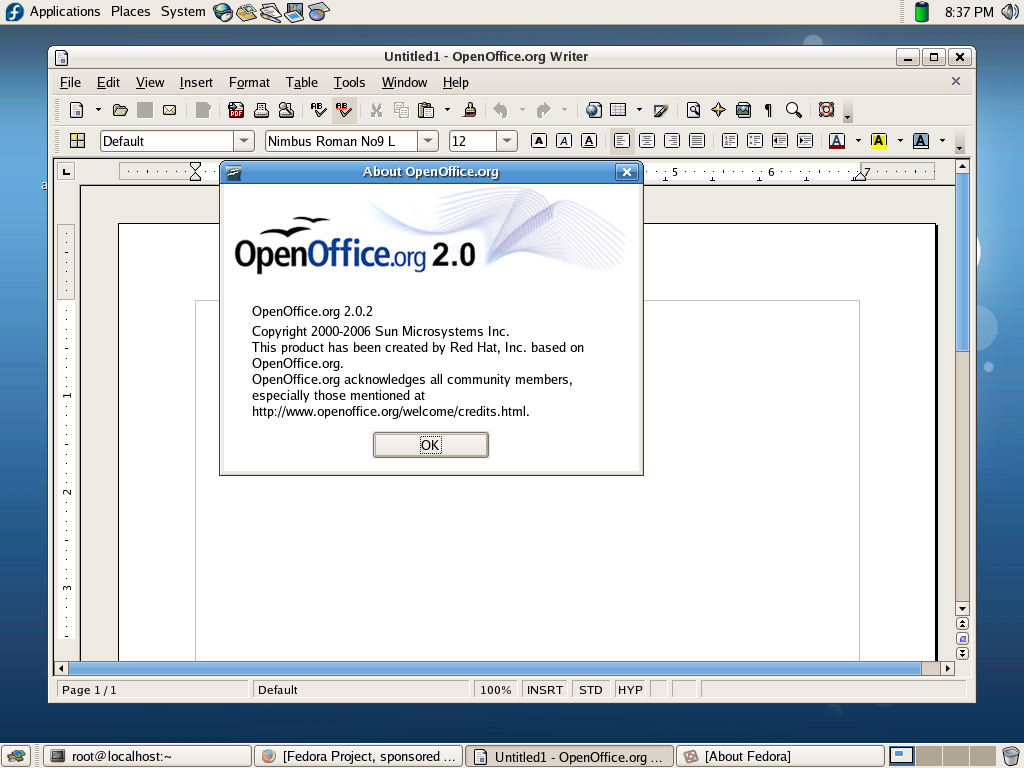Toggle Underline formatting
The width and height of the screenshot is (1024, 768).
(x=588, y=140)
